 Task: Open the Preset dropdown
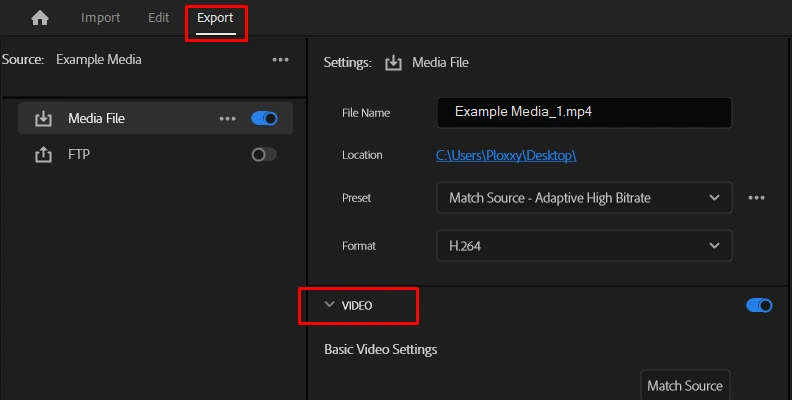click(x=584, y=197)
